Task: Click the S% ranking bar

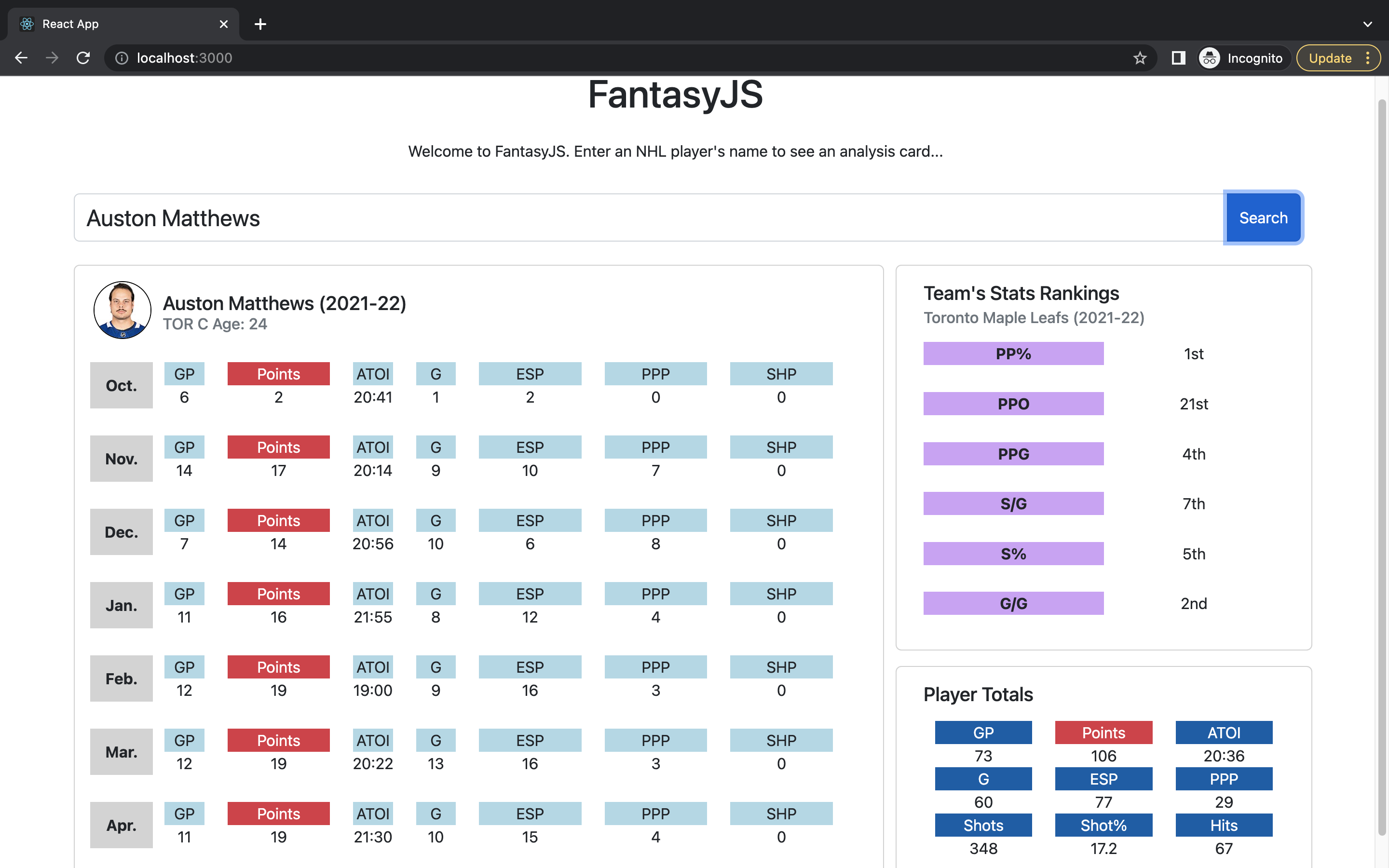Action: (x=1013, y=554)
